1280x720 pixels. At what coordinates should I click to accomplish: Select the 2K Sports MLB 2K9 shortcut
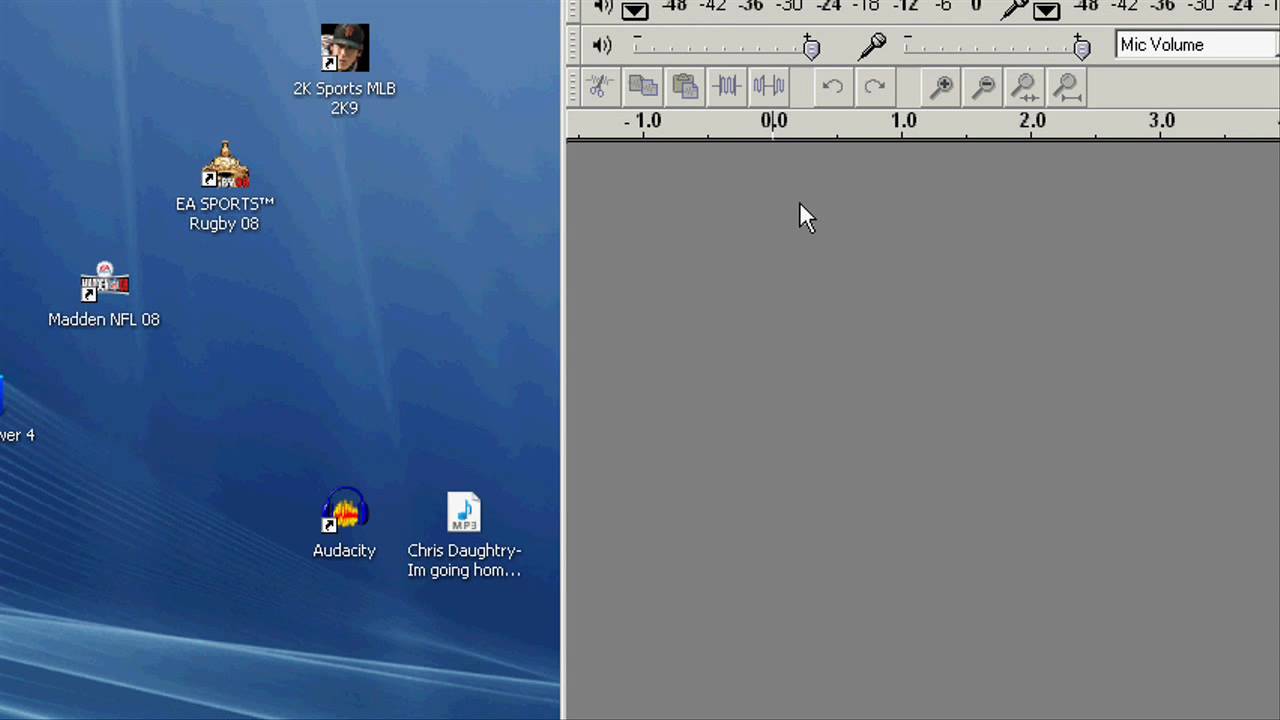[344, 70]
